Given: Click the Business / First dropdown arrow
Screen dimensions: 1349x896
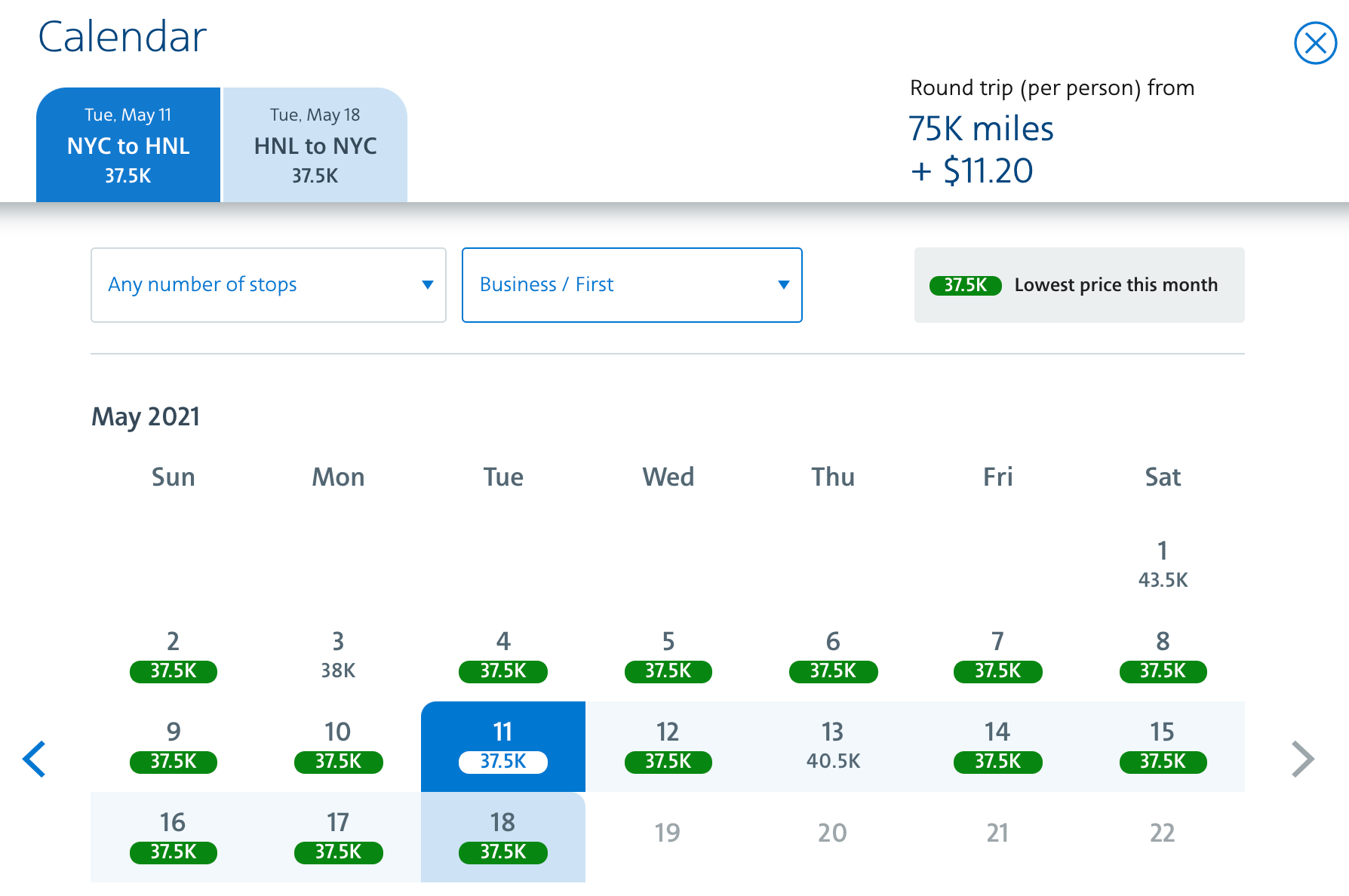Looking at the screenshot, I should (x=783, y=285).
